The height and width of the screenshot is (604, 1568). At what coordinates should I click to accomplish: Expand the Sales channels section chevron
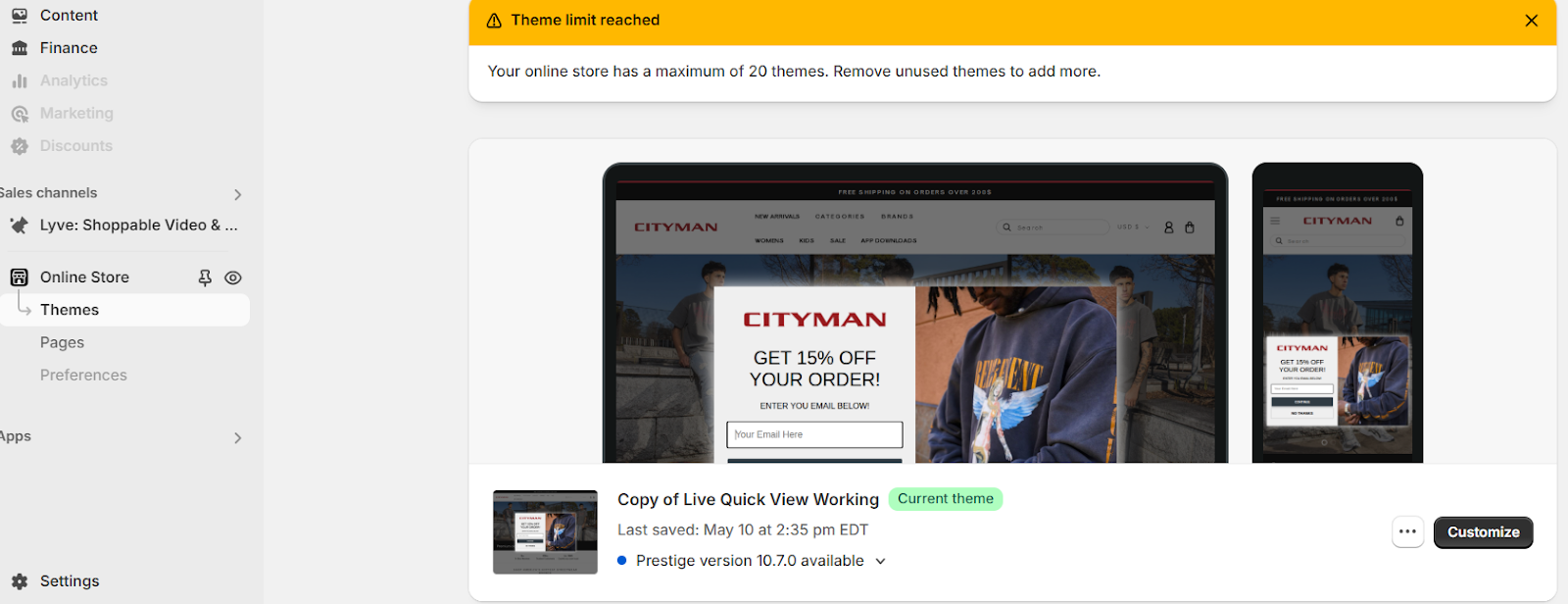coord(237,195)
